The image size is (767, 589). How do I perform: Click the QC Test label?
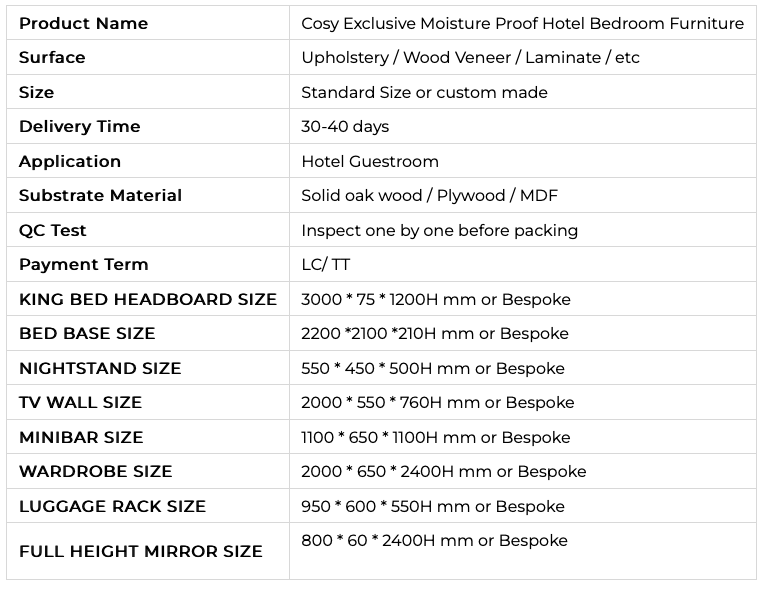[53, 230]
